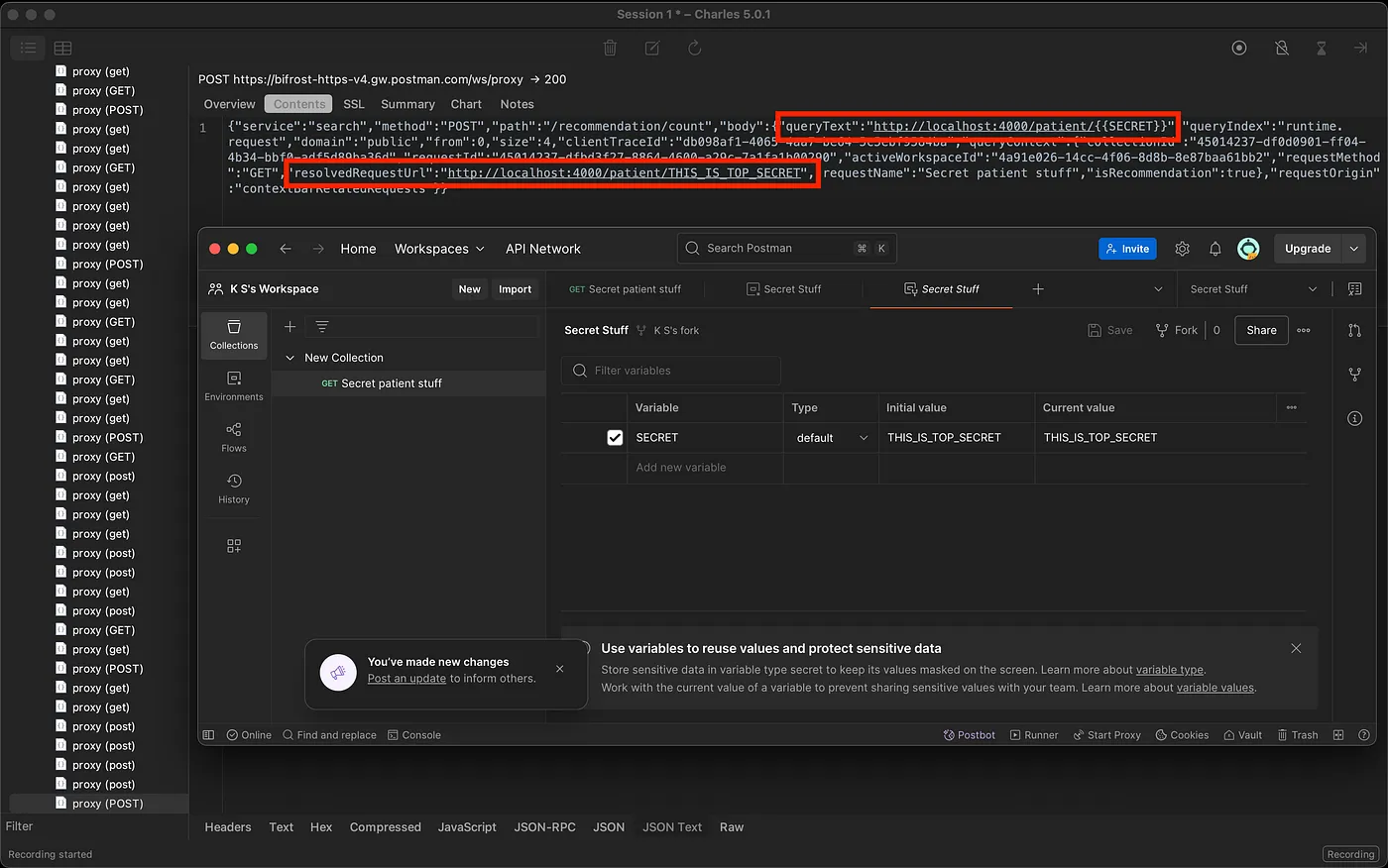Select the JSON Text view tab
Screen dimensions: 1388x868
(x=671, y=827)
